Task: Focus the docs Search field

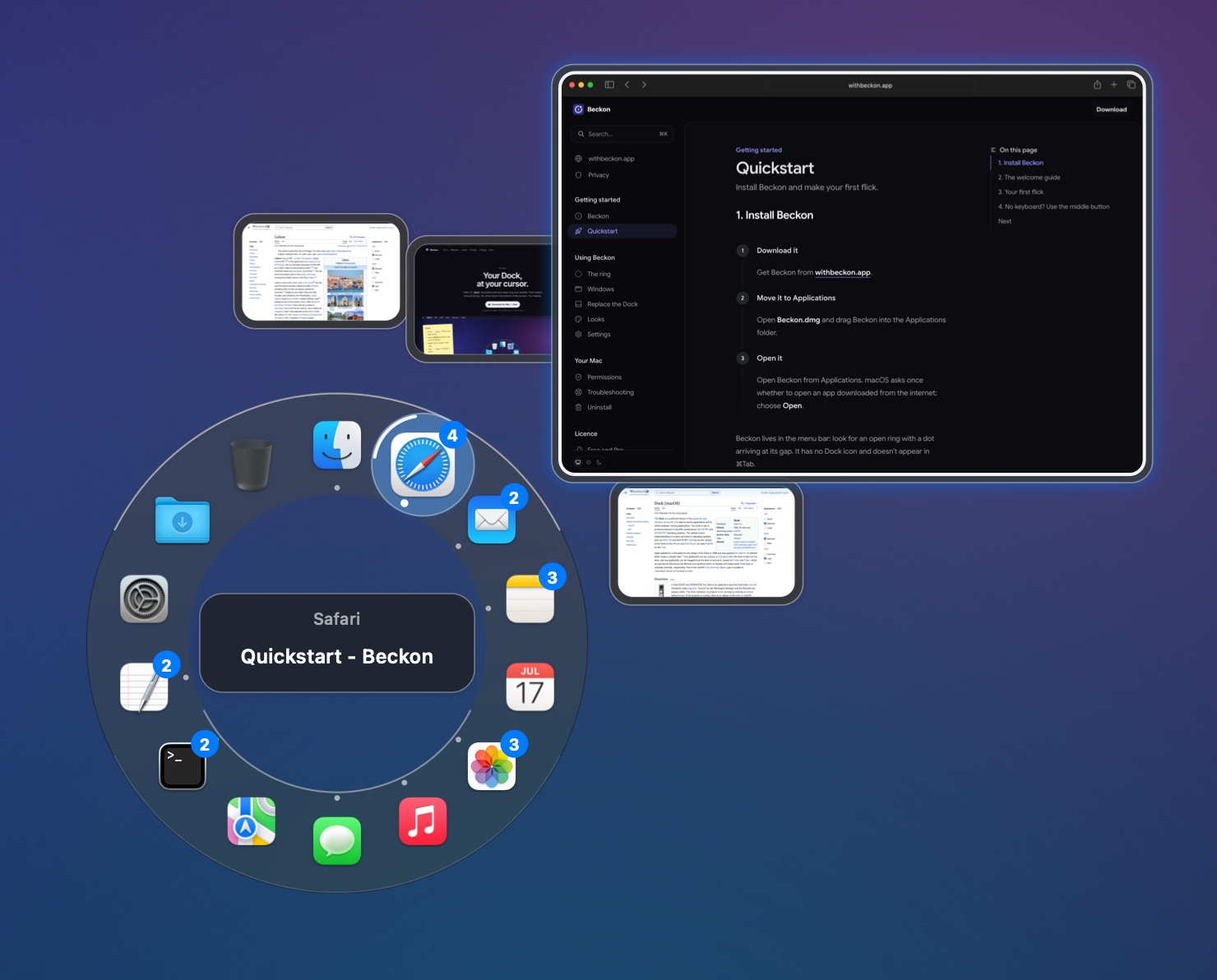Action: [x=622, y=134]
